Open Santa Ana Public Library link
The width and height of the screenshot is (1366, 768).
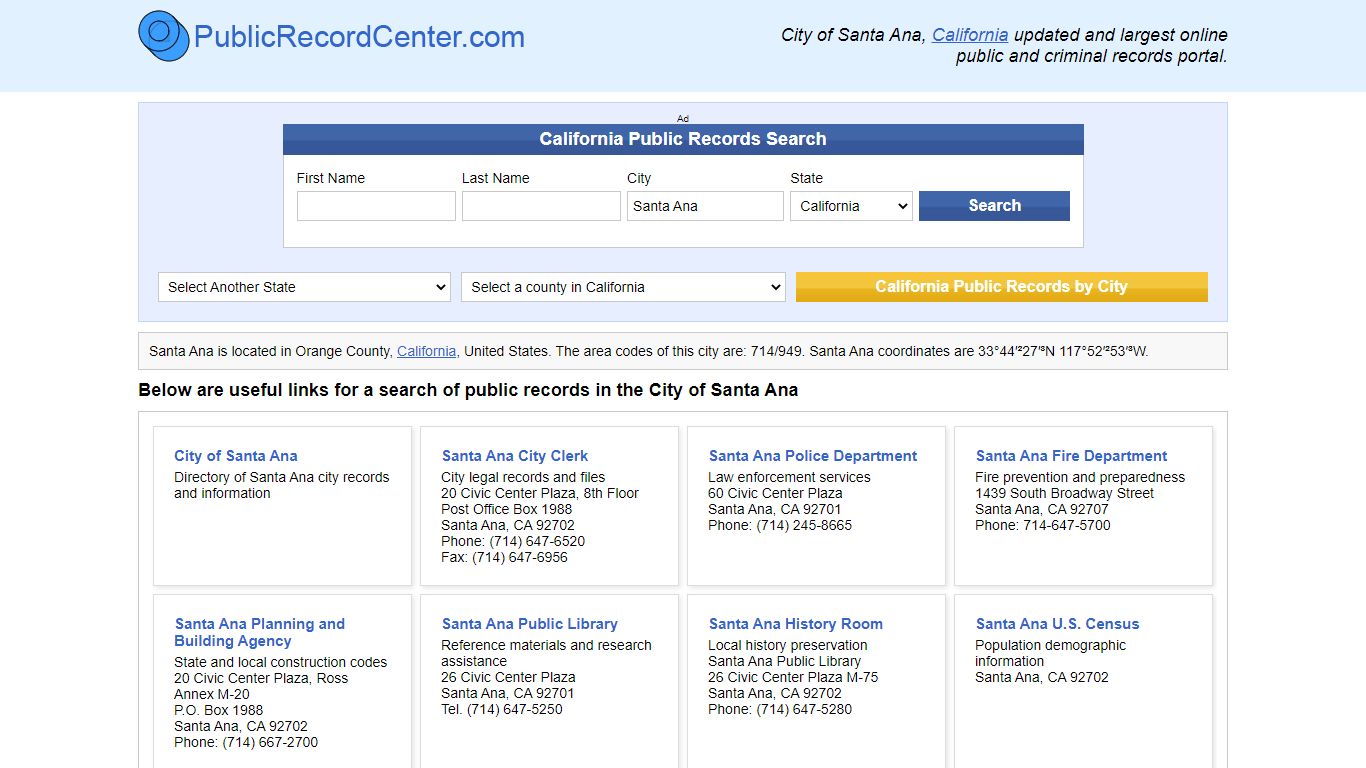tap(530, 624)
